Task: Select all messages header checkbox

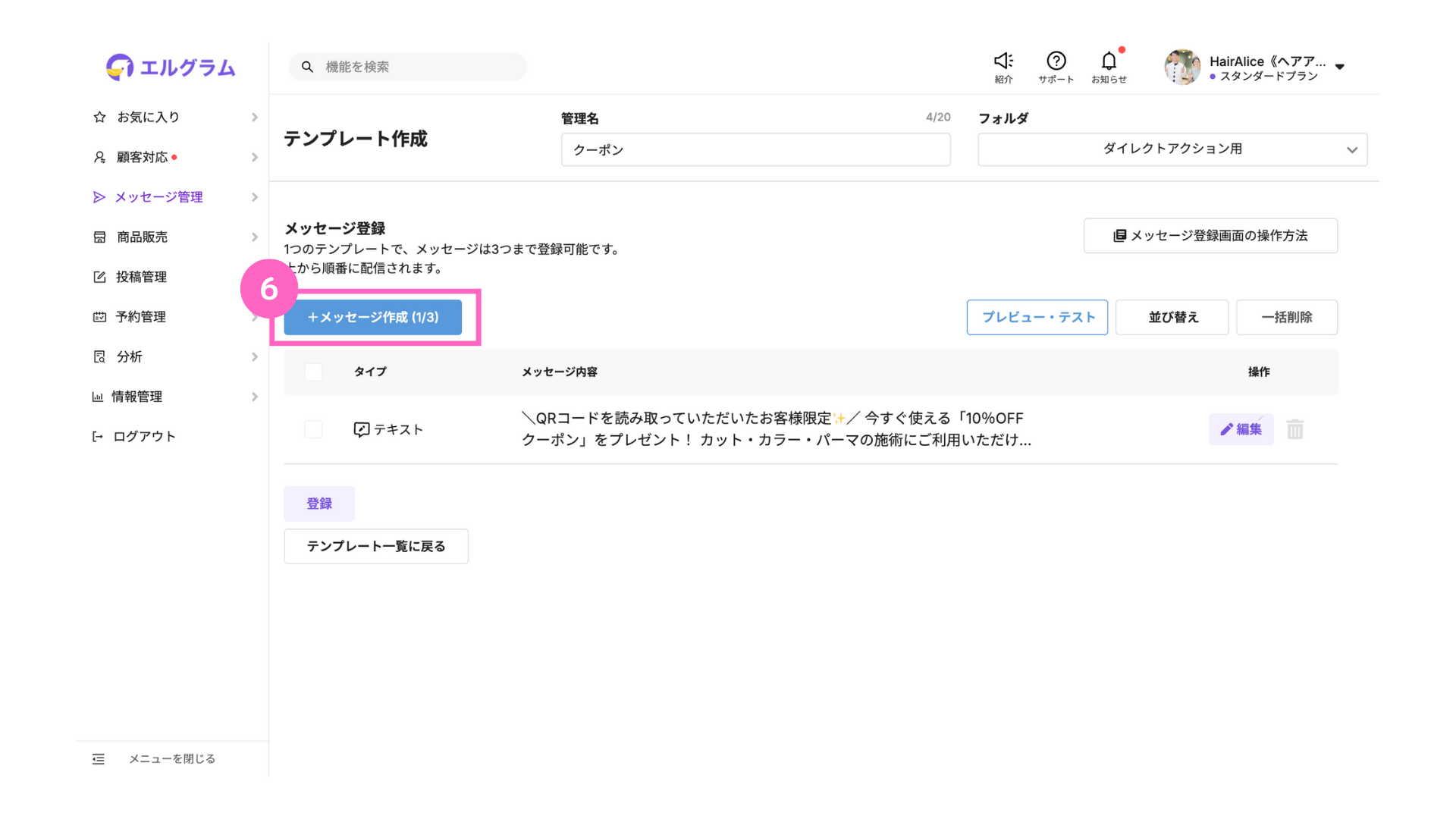Action: (313, 372)
